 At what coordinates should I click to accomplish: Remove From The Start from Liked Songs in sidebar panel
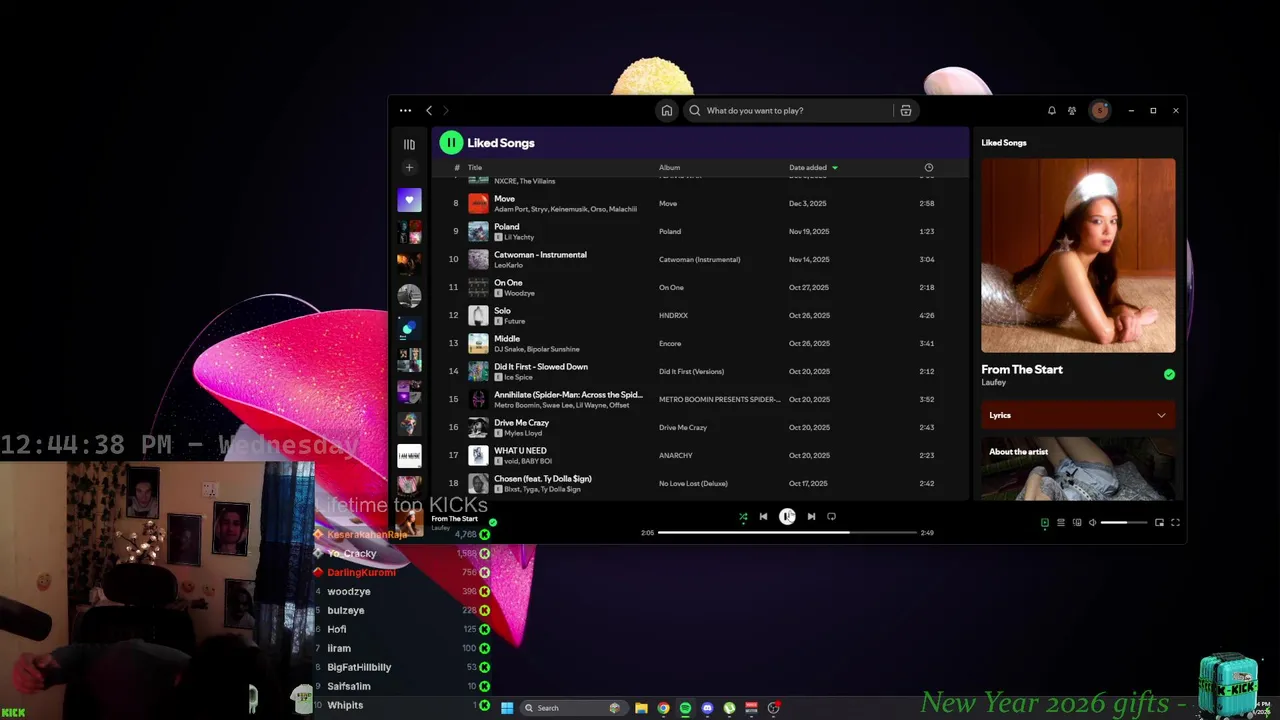point(1169,374)
